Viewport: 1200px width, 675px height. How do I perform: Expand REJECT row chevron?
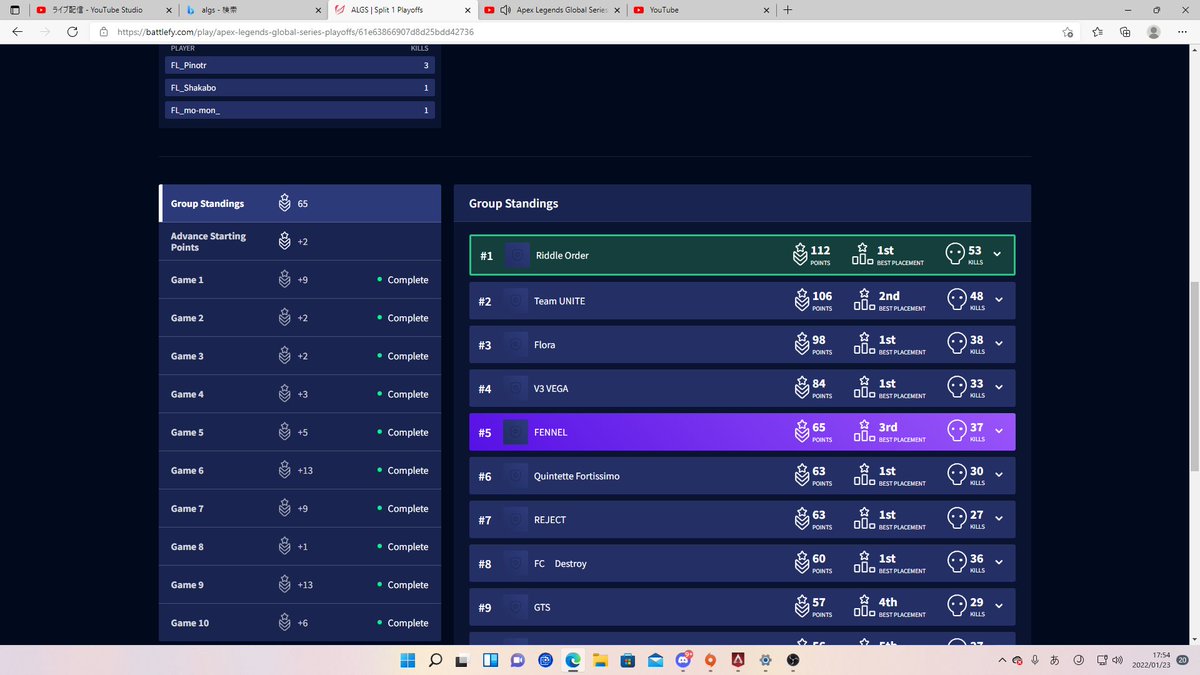(998, 519)
